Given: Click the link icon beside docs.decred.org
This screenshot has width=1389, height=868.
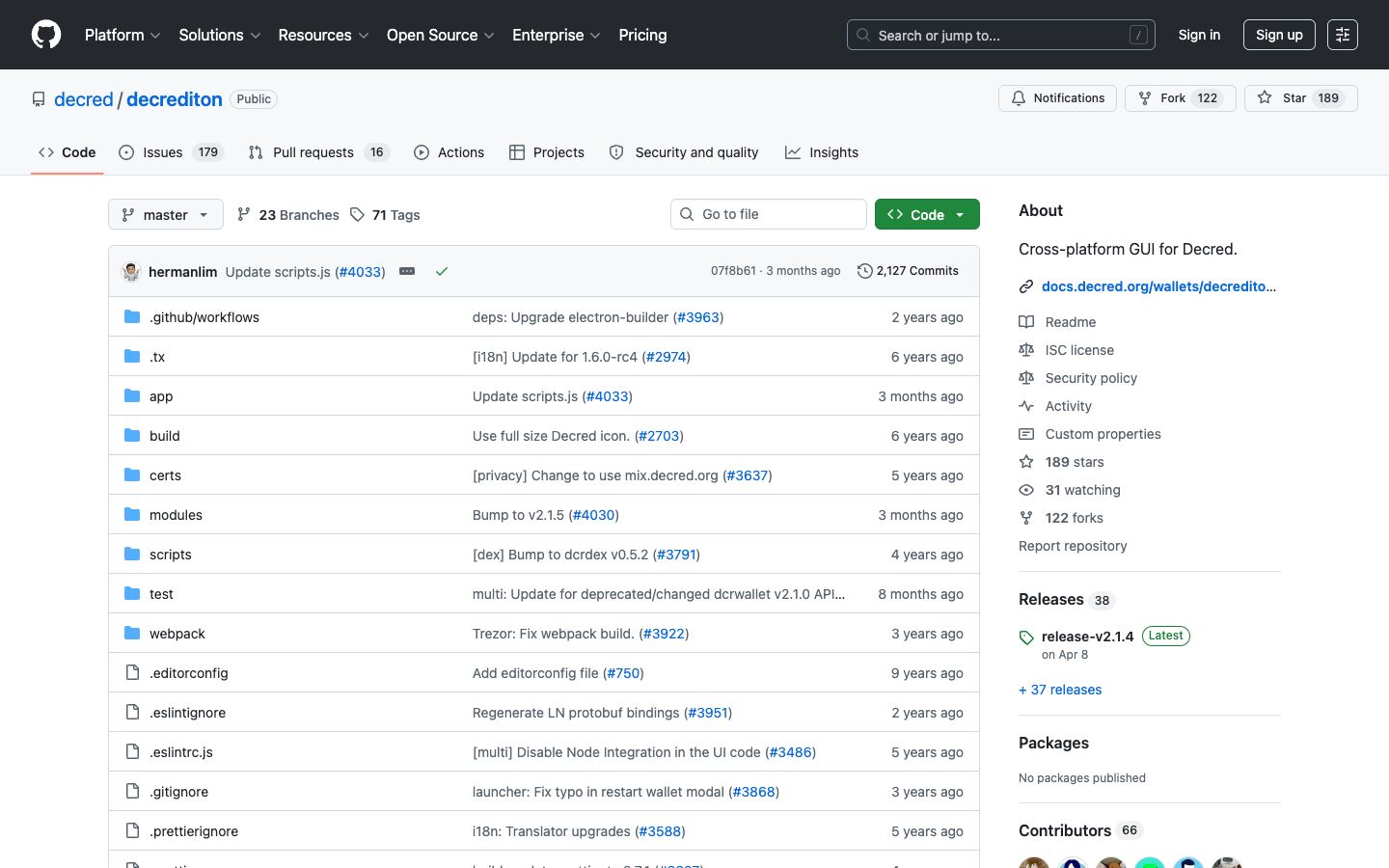Looking at the screenshot, I should tap(1026, 286).
